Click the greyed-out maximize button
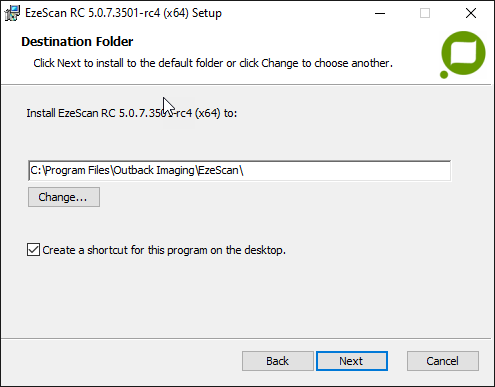 click(x=425, y=13)
